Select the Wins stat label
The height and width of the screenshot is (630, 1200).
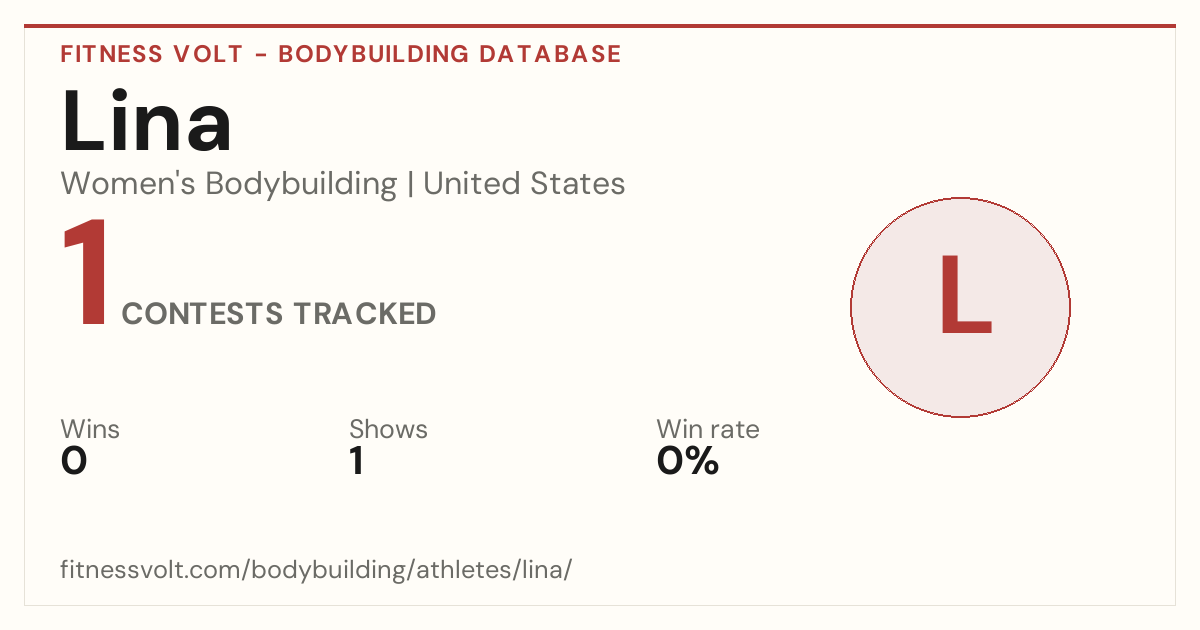pyautogui.click(x=90, y=429)
